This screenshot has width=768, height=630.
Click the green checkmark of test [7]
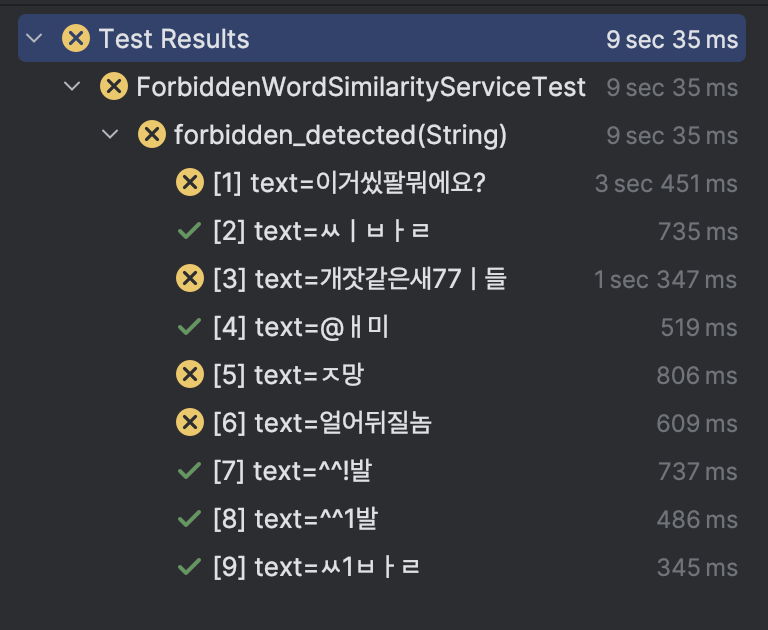point(190,471)
